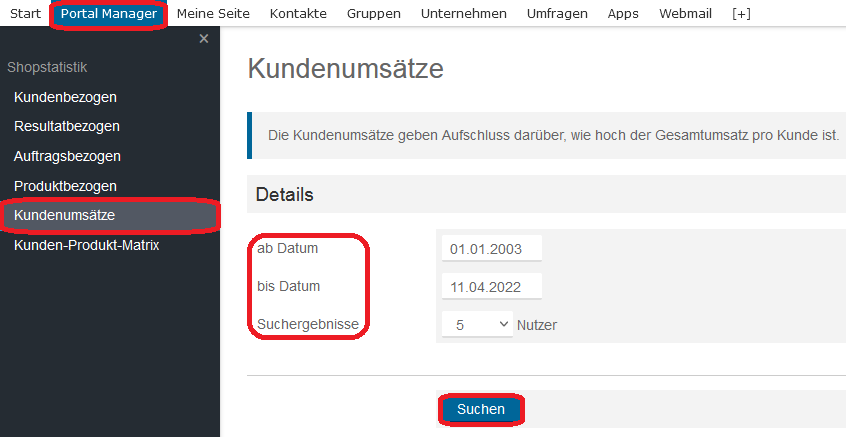Click the Kundenumsätze description info text
This screenshot has height=437, width=846.
tap(554, 135)
